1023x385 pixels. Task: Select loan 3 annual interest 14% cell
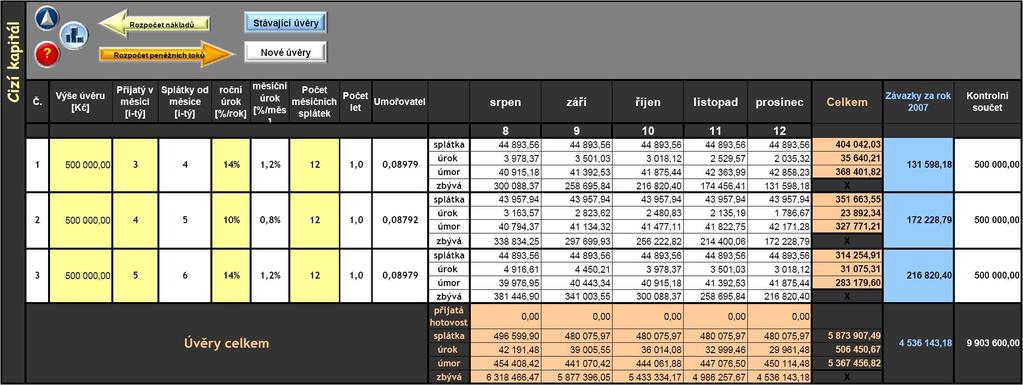[x=230, y=275]
